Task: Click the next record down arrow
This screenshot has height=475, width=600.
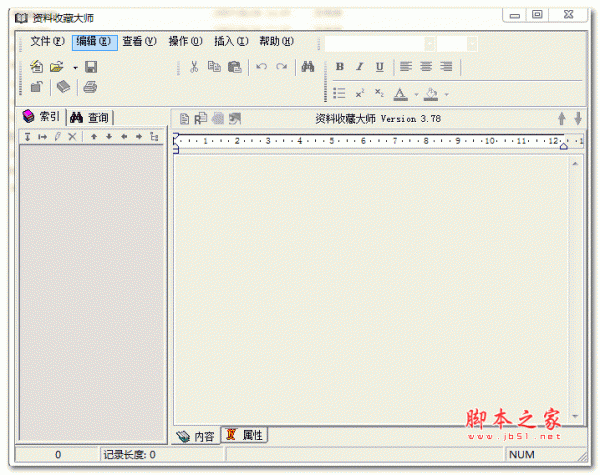Action: (578, 119)
